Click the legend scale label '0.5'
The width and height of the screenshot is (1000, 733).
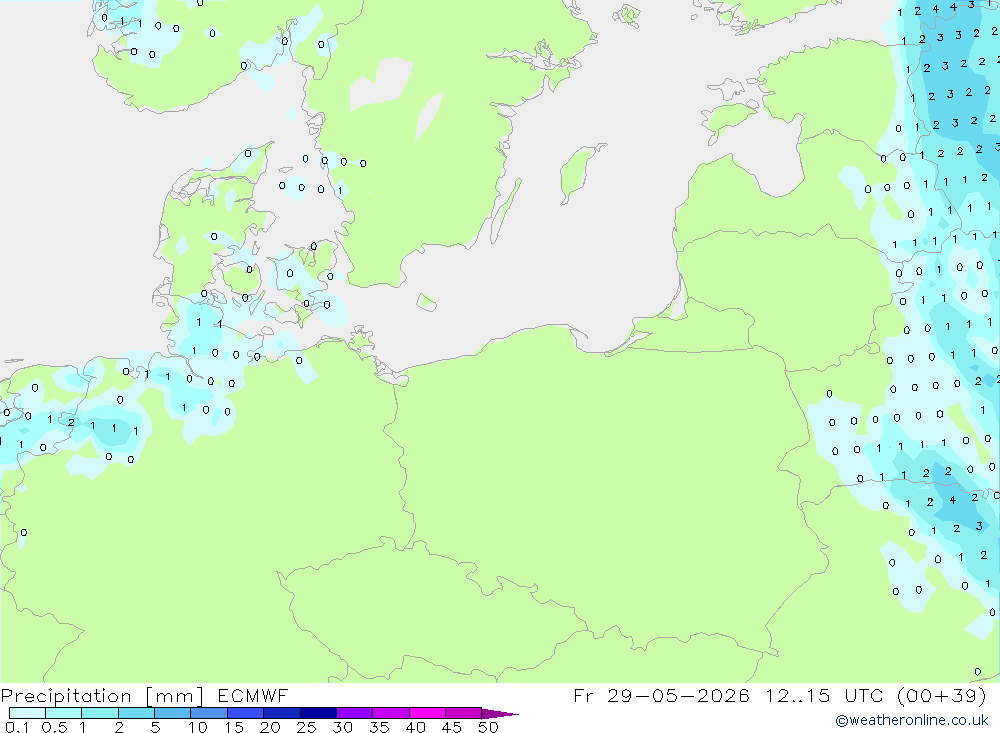54,727
